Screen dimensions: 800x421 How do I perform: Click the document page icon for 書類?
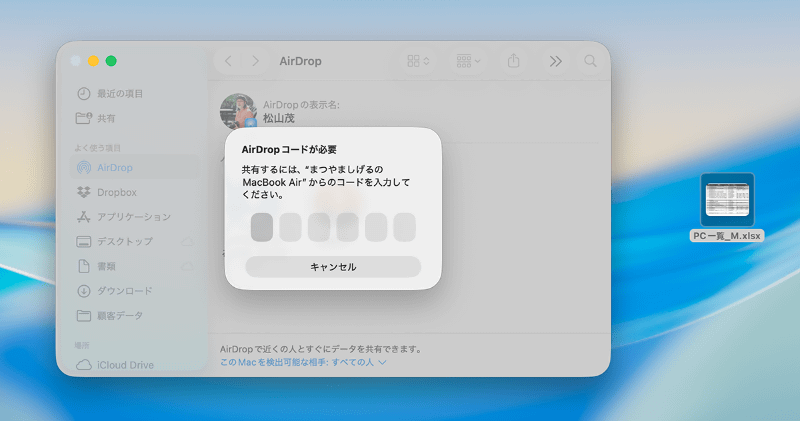point(84,266)
